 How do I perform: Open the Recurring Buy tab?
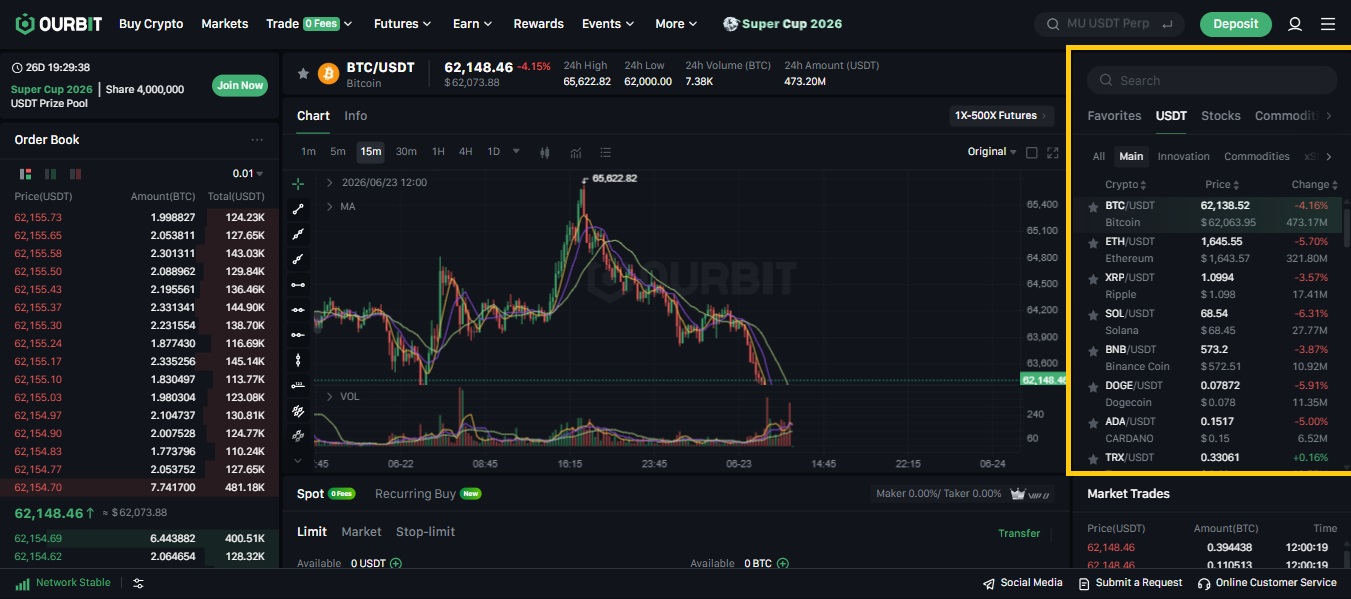pyautogui.click(x=428, y=494)
